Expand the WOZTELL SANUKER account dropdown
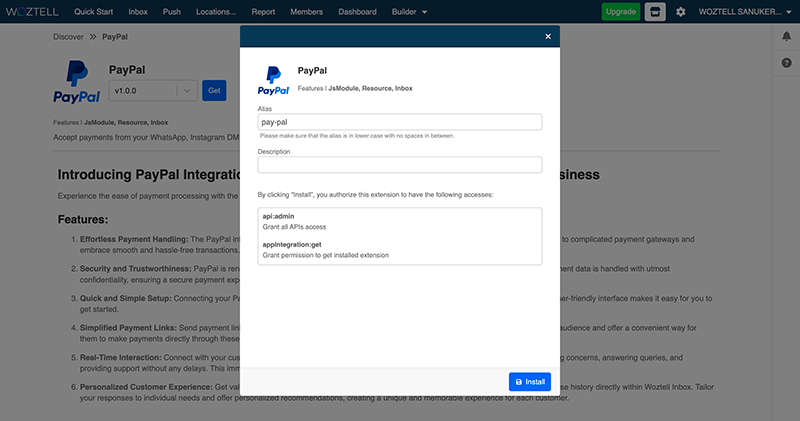800x421 pixels. click(x=744, y=12)
